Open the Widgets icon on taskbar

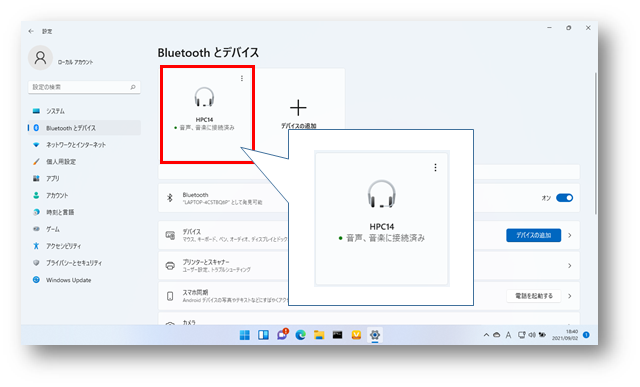[x=263, y=335]
